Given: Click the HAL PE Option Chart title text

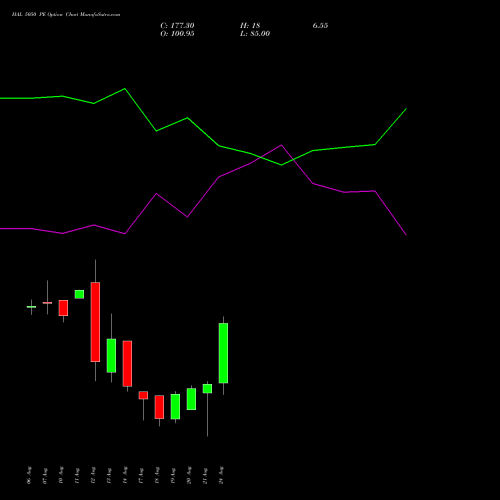Looking at the screenshot, I should click(66, 15).
